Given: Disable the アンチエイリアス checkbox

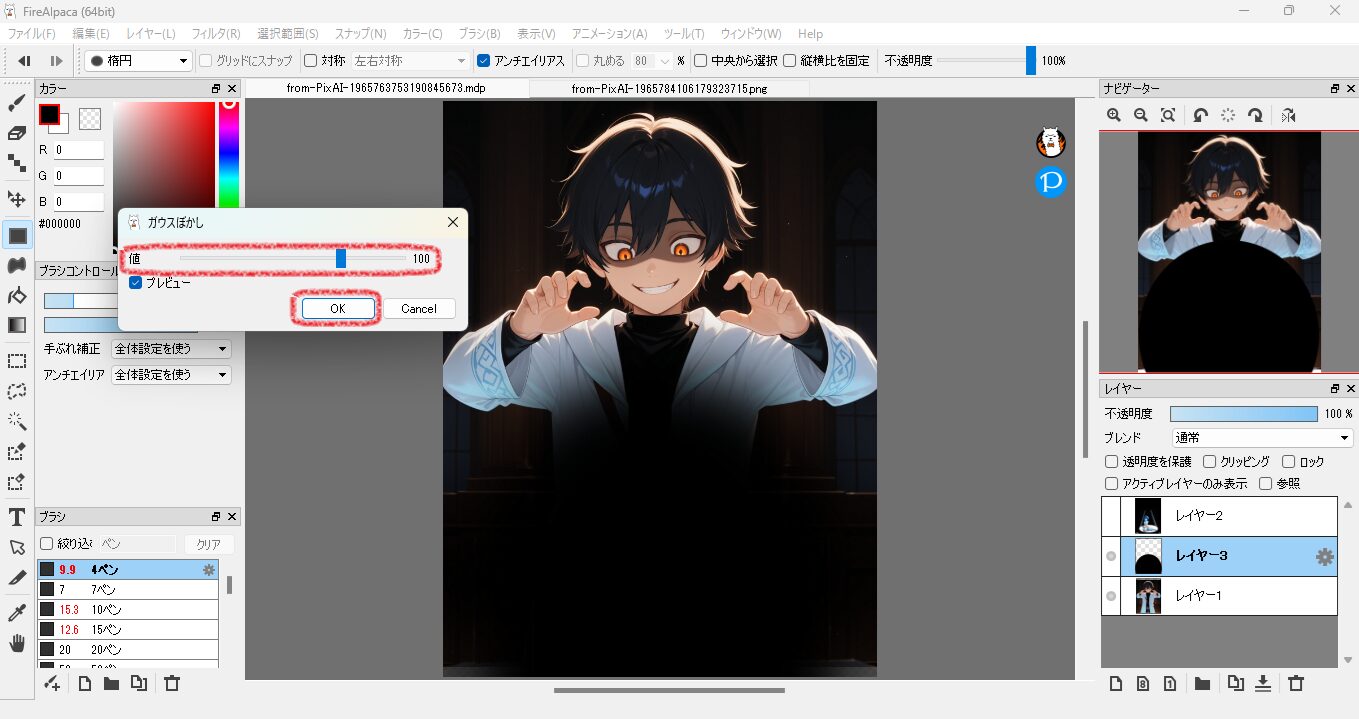Looking at the screenshot, I should tap(484, 61).
